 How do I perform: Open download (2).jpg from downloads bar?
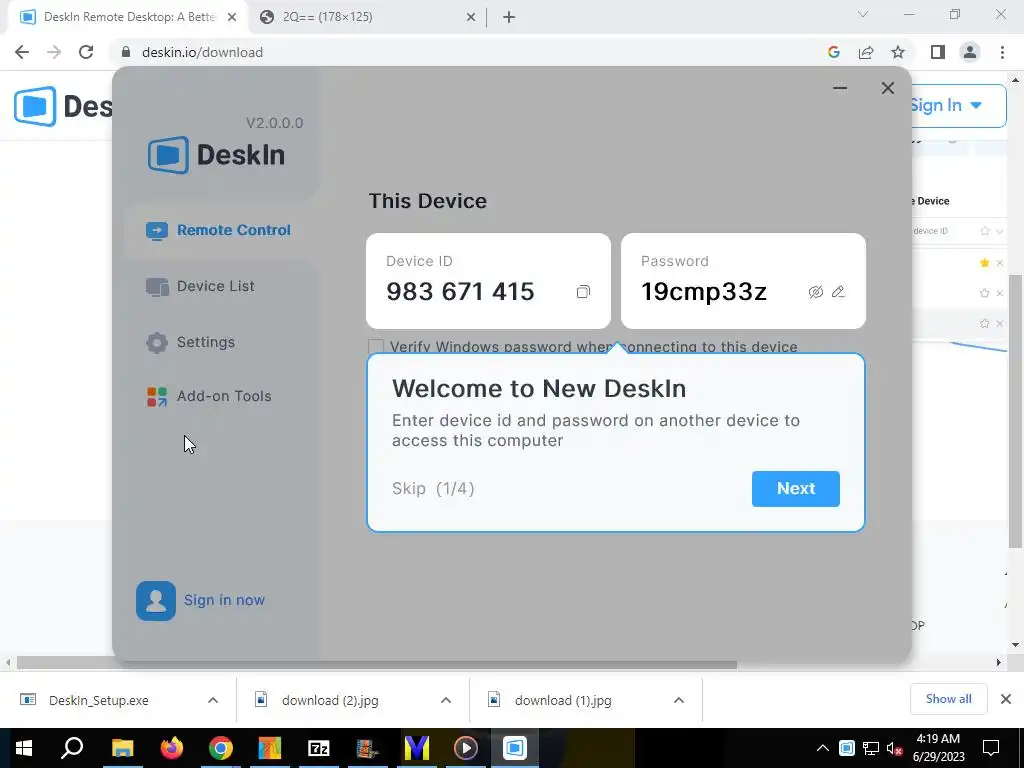click(x=330, y=700)
